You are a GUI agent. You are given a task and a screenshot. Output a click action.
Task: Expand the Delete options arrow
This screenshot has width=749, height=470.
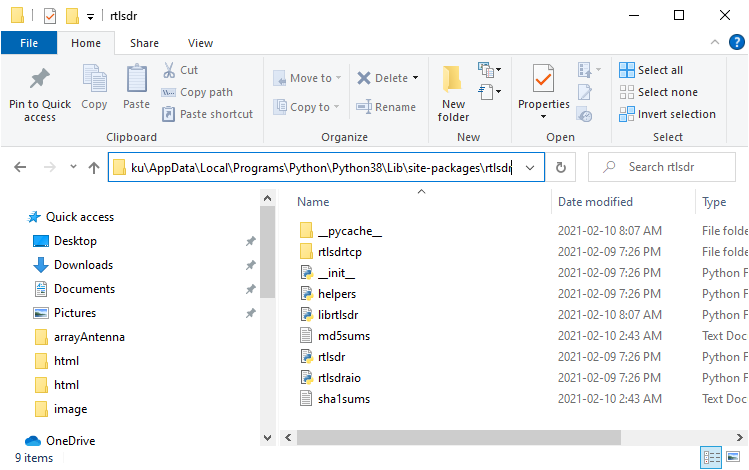pyautogui.click(x=415, y=78)
